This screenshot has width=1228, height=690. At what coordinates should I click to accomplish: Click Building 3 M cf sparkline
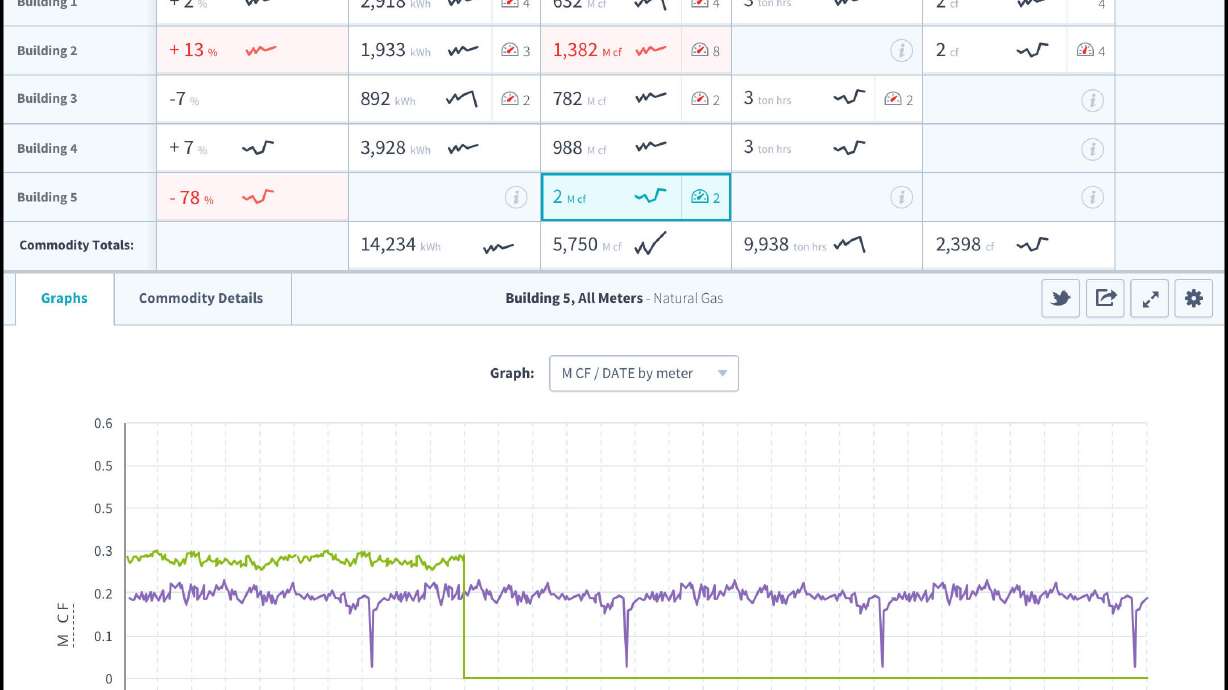650,98
